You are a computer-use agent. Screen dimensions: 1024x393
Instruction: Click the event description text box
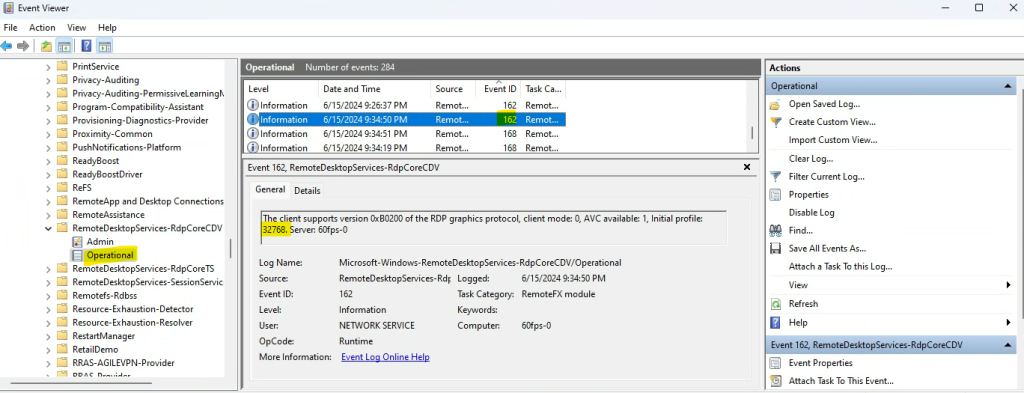[x=494, y=227]
